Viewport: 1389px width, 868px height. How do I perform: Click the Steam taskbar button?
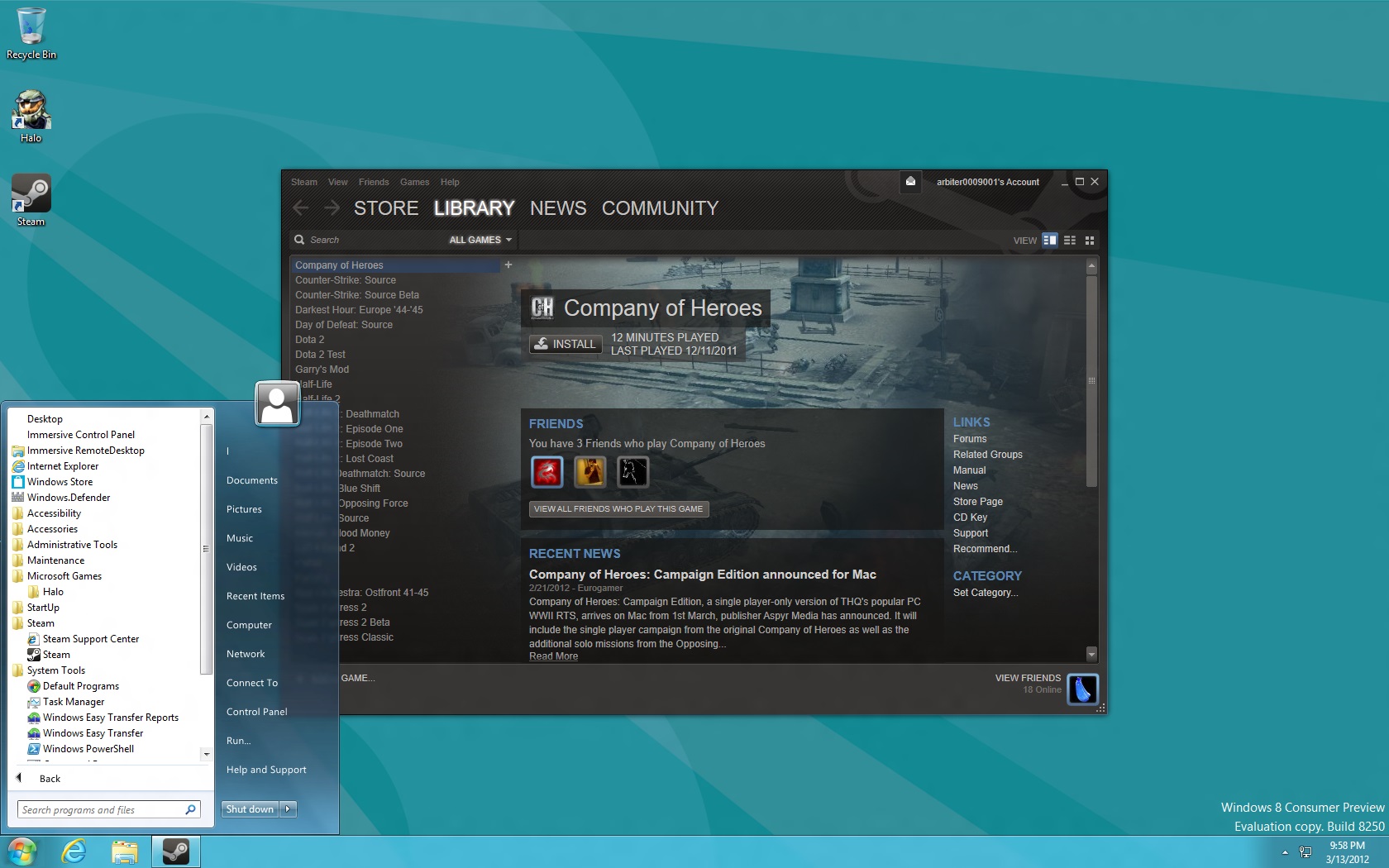coord(176,851)
